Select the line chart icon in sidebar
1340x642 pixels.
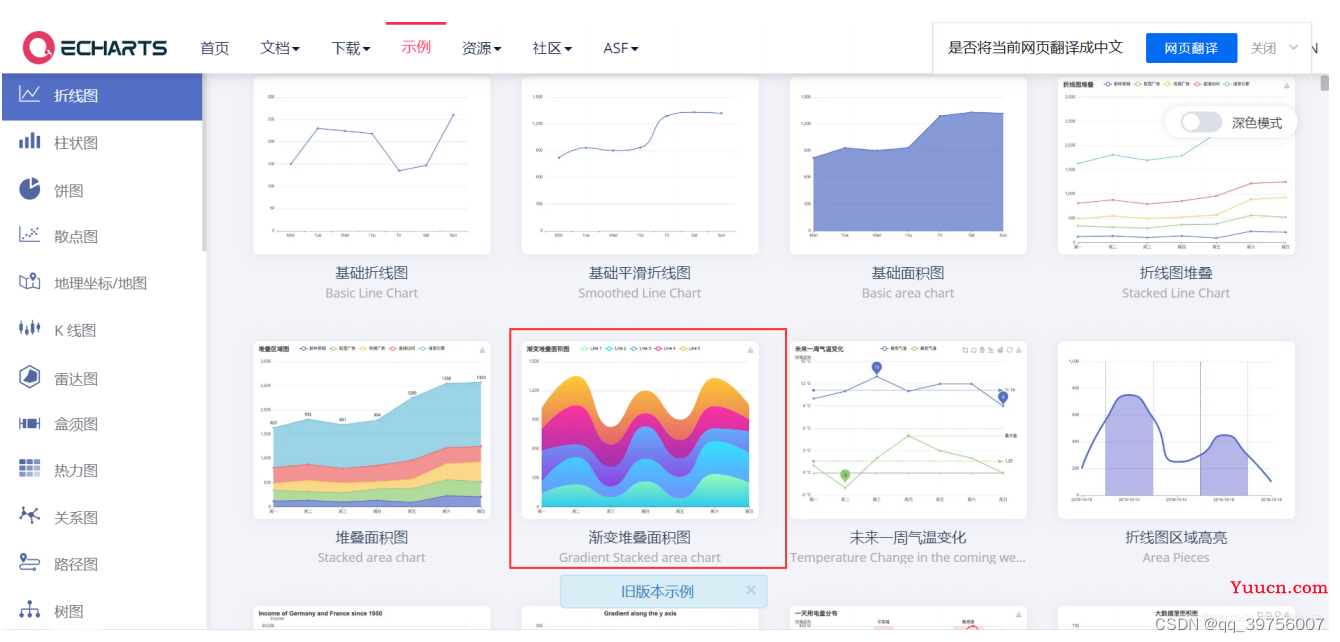point(30,95)
